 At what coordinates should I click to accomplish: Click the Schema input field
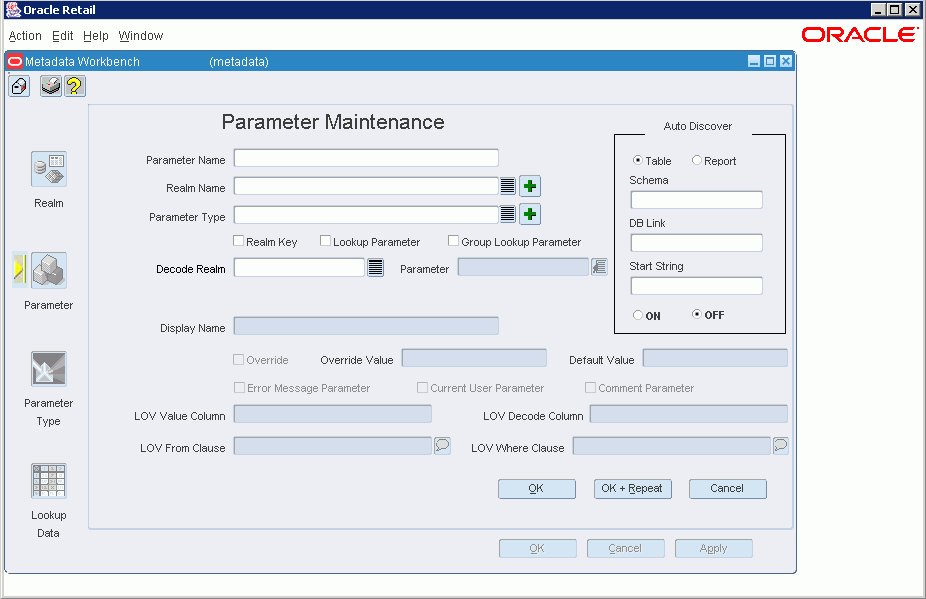696,200
